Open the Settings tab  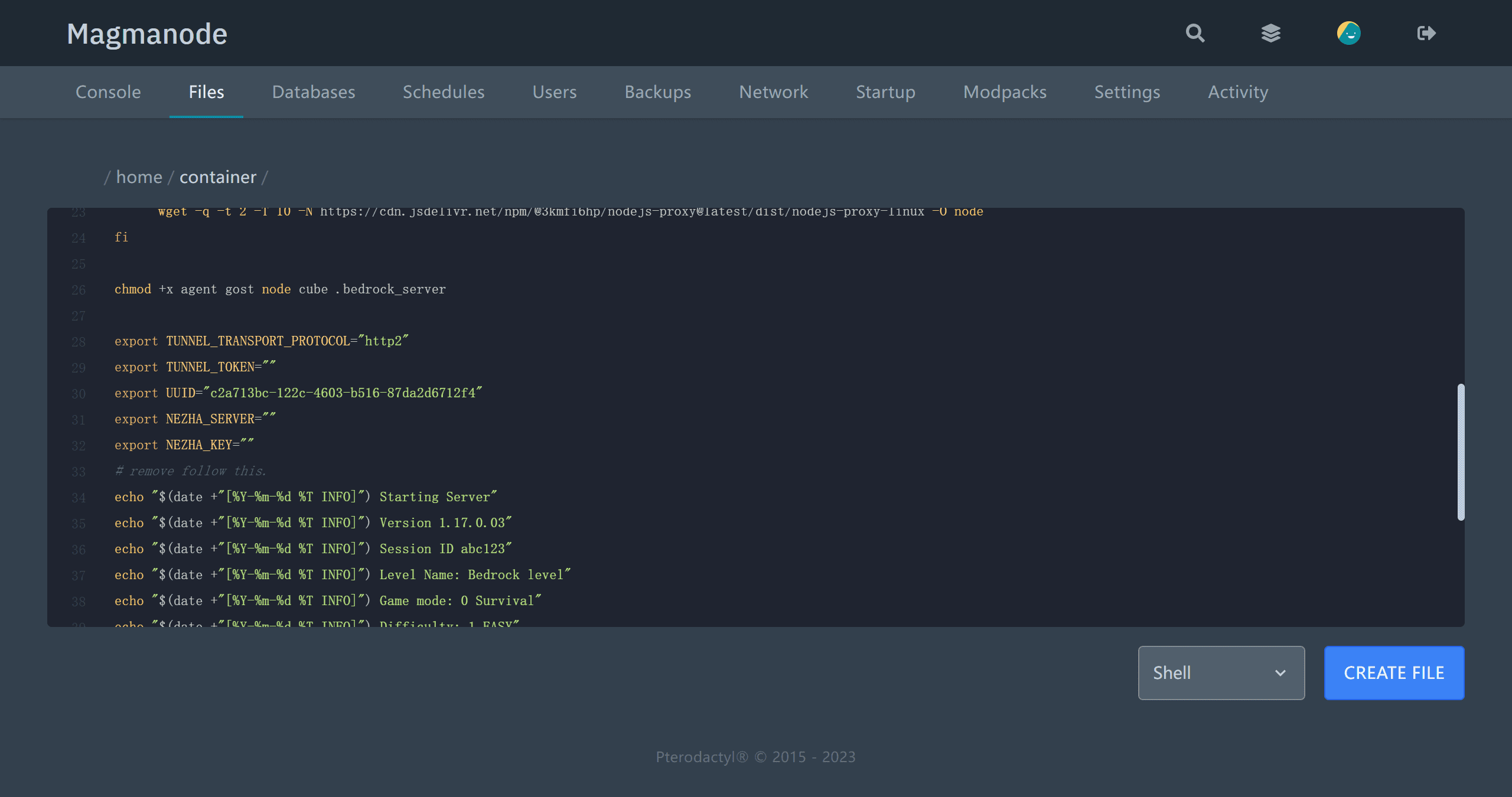pos(1127,92)
